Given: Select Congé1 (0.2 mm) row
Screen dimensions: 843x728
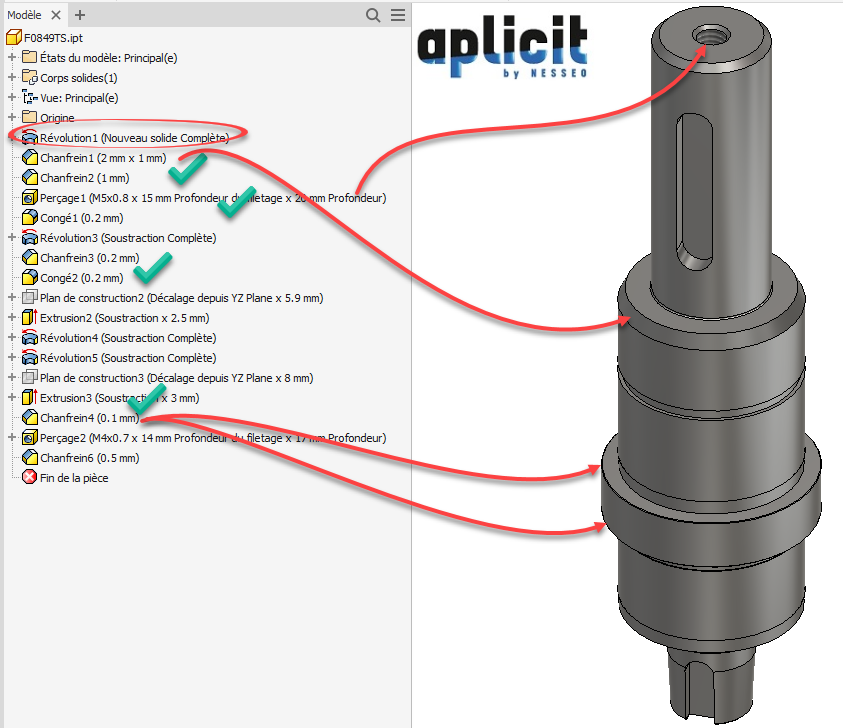Looking at the screenshot, I should pos(82,218).
